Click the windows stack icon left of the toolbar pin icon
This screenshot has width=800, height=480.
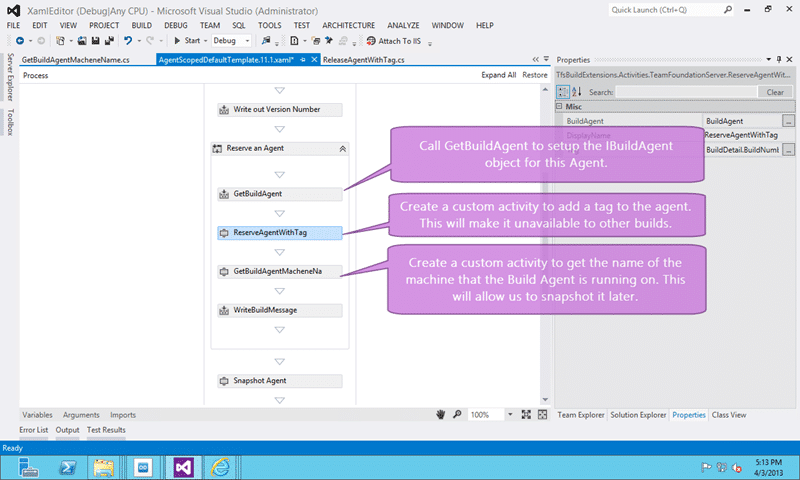pyautogui.click(x=316, y=41)
